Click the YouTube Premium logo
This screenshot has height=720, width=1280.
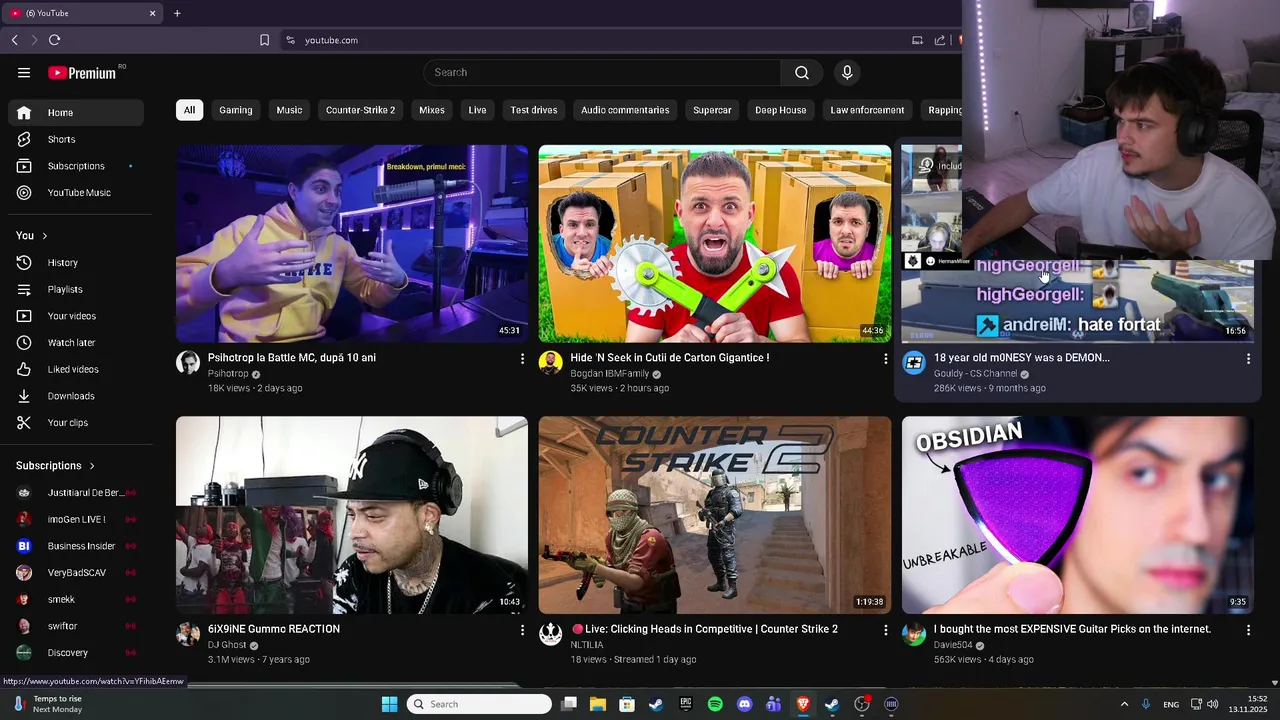82,73
